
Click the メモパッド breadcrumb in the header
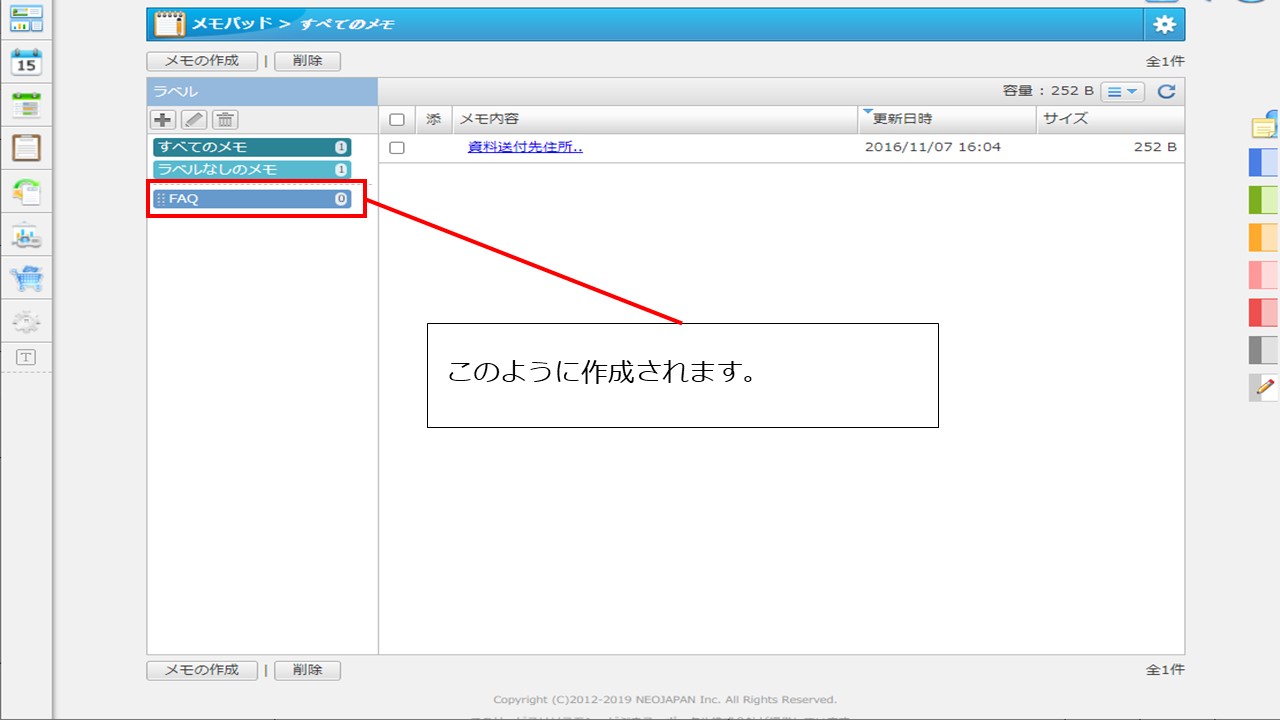(232, 24)
